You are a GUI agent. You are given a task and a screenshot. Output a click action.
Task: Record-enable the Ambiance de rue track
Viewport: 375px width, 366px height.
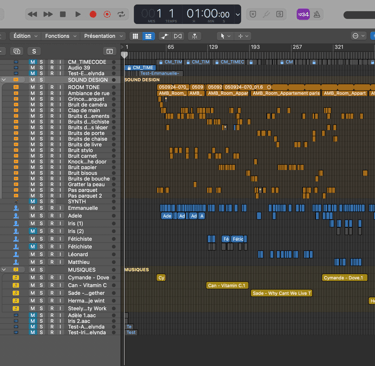52,93
